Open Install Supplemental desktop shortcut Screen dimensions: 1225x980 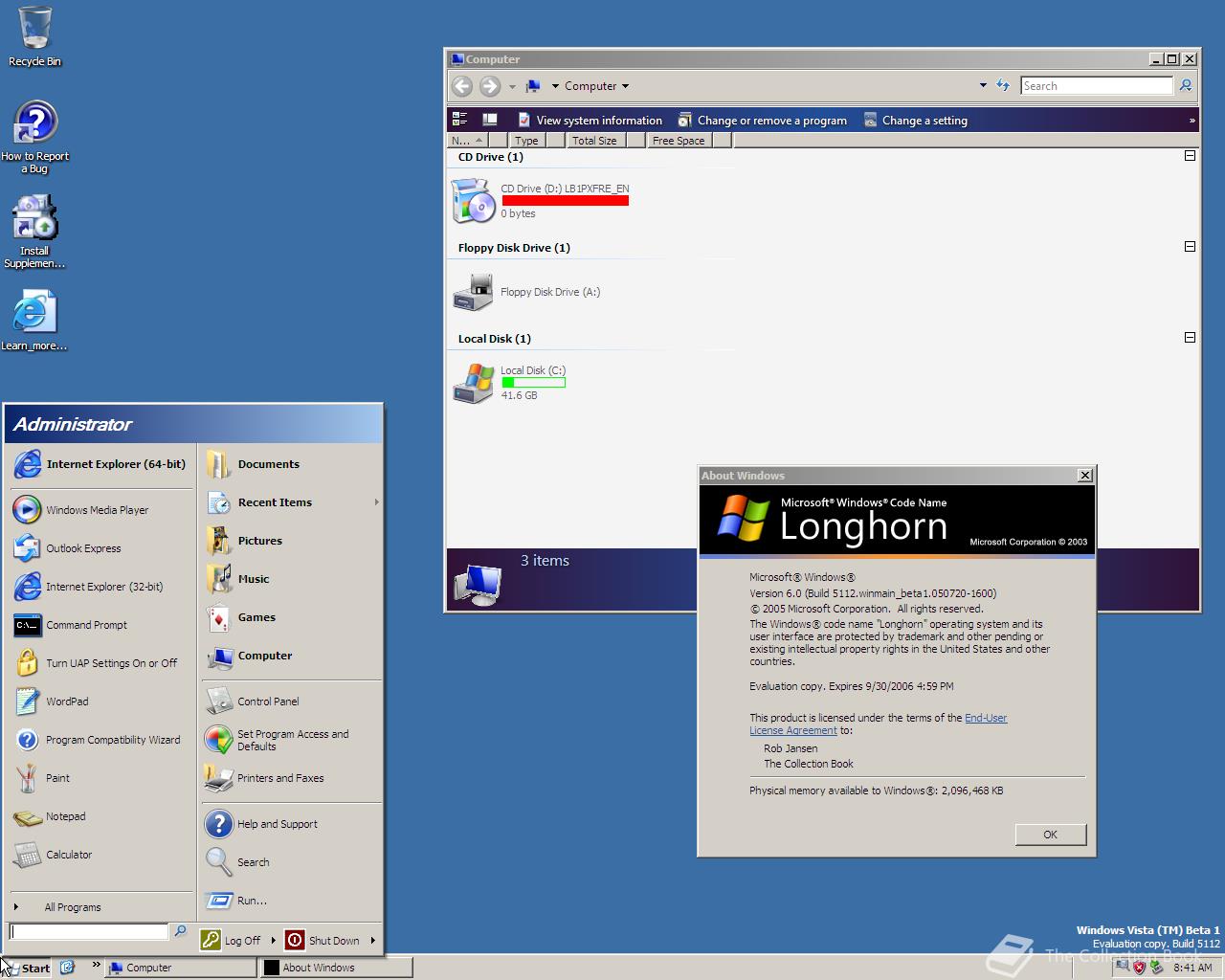34,231
